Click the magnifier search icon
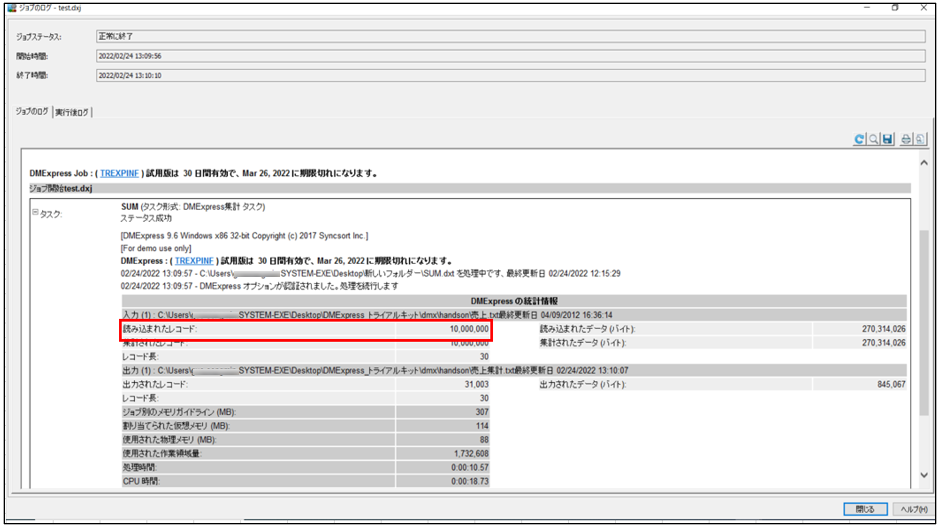 coord(872,140)
